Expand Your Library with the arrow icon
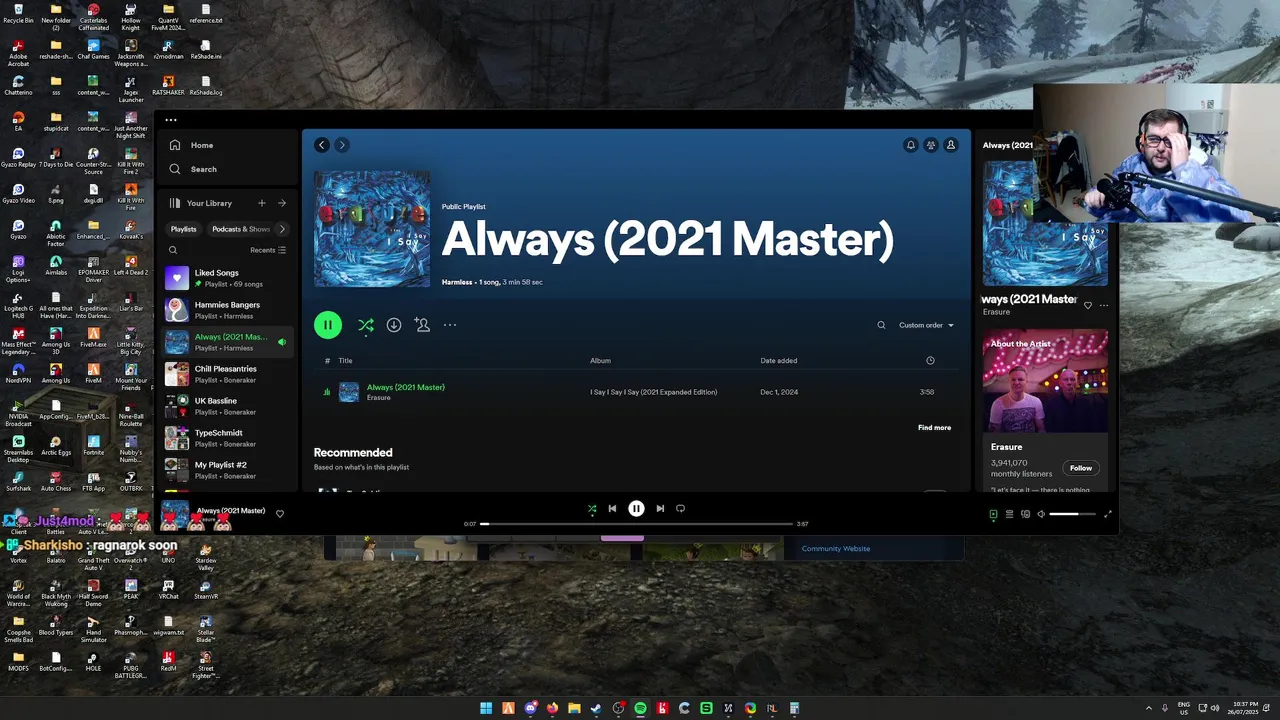The height and width of the screenshot is (720, 1280). 282,203
